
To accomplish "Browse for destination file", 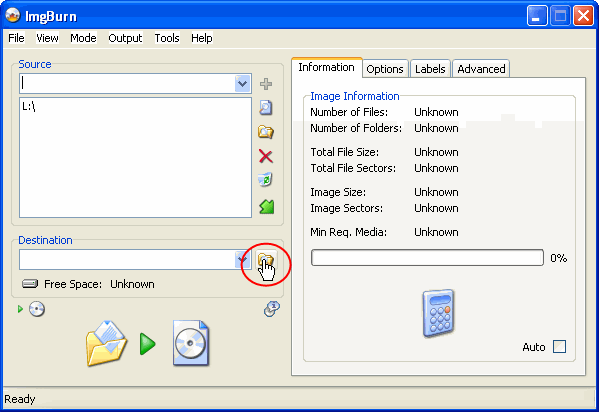I will click(x=266, y=261).
